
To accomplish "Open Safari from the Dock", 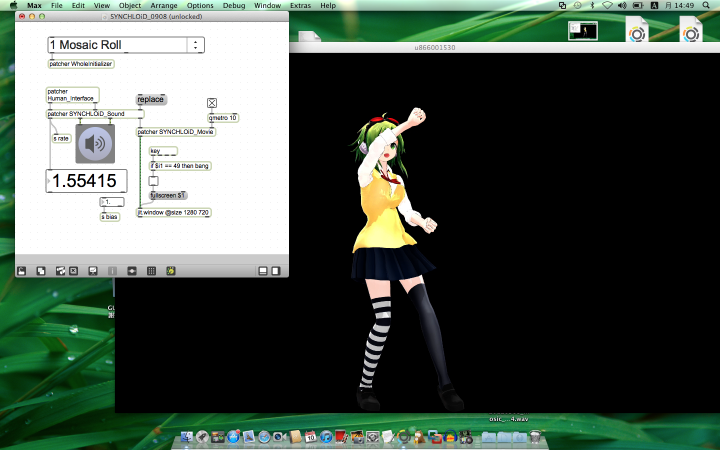I will click(264, 437).
